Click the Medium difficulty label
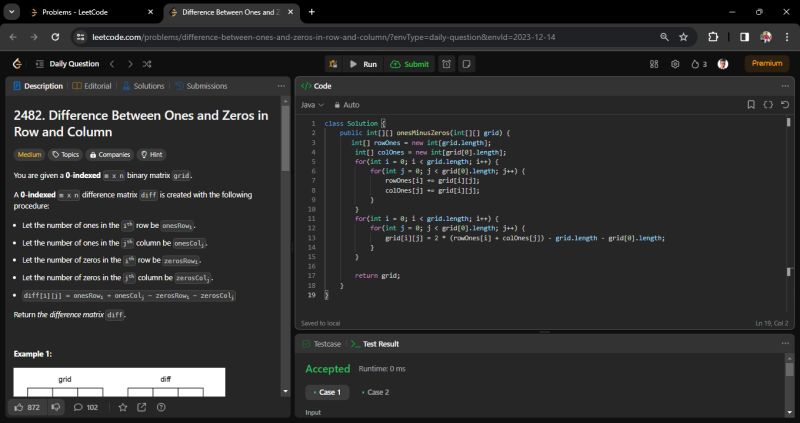 tap(29, 155)
